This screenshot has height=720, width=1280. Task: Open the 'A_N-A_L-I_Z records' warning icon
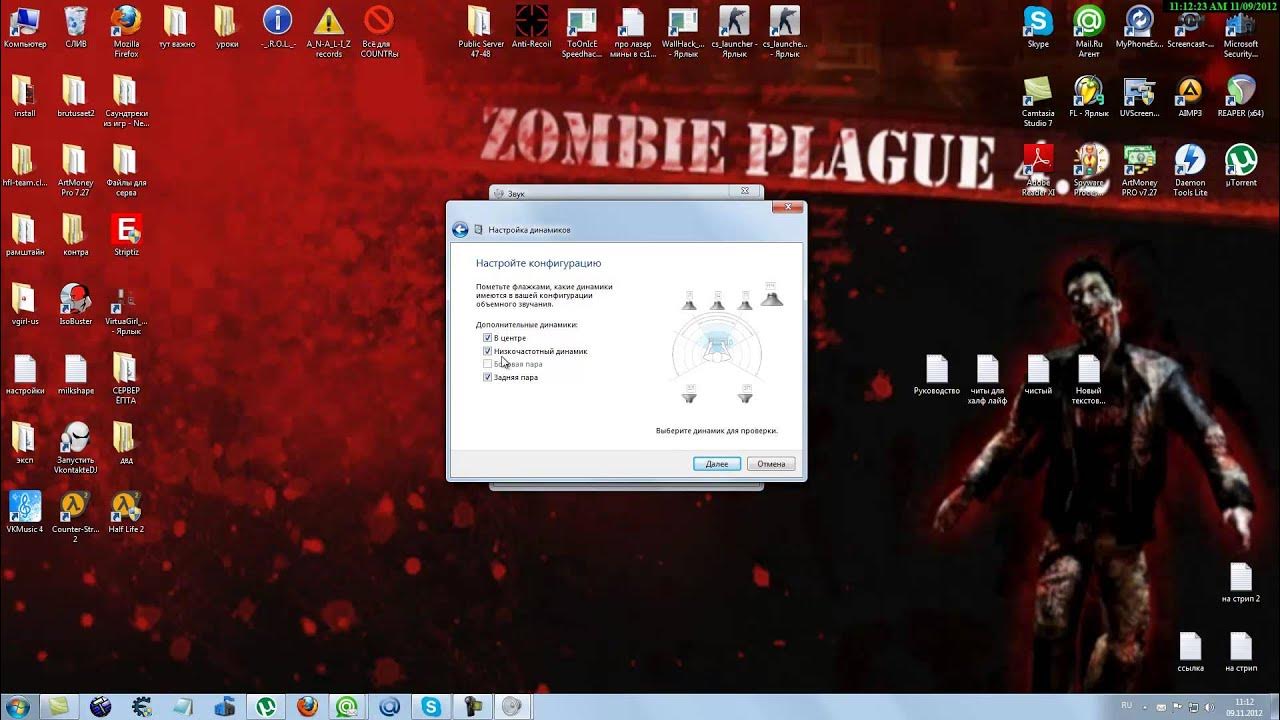coord(328,31)
